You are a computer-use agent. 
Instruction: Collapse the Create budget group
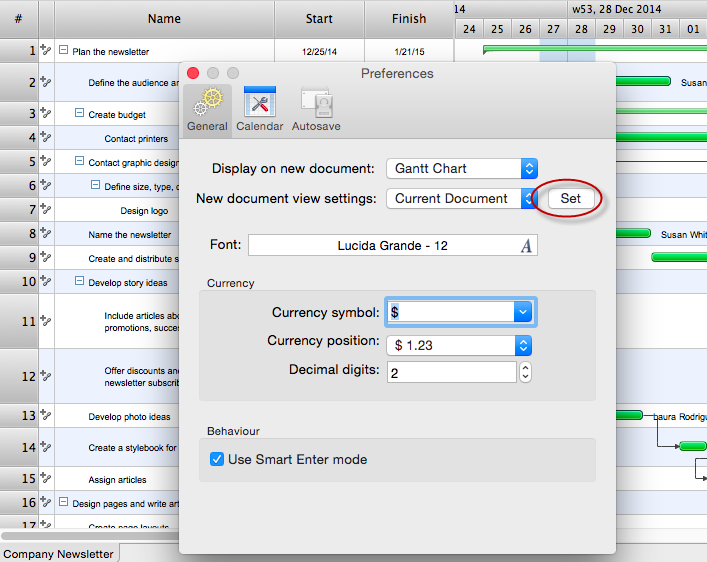coord(79,112)
